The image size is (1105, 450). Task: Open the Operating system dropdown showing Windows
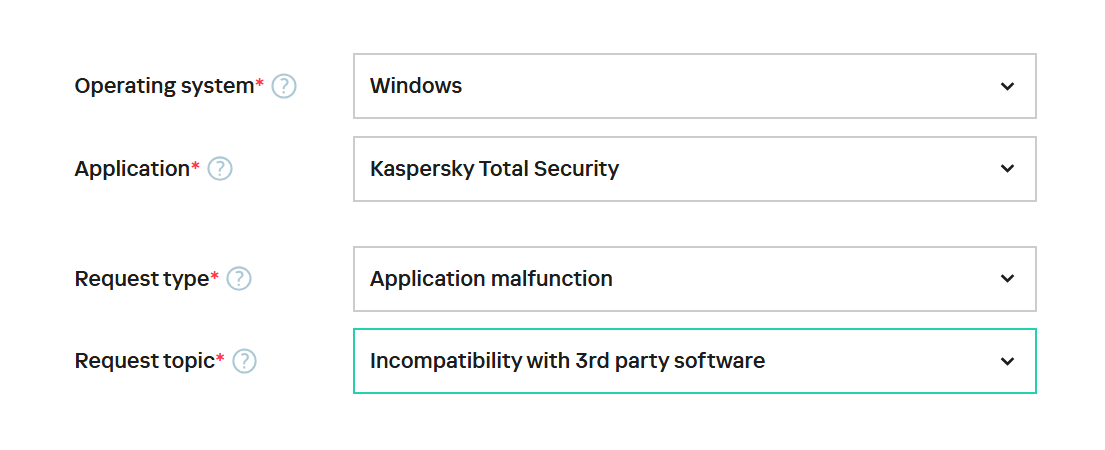pyautogui.click(x=680, y=86)
